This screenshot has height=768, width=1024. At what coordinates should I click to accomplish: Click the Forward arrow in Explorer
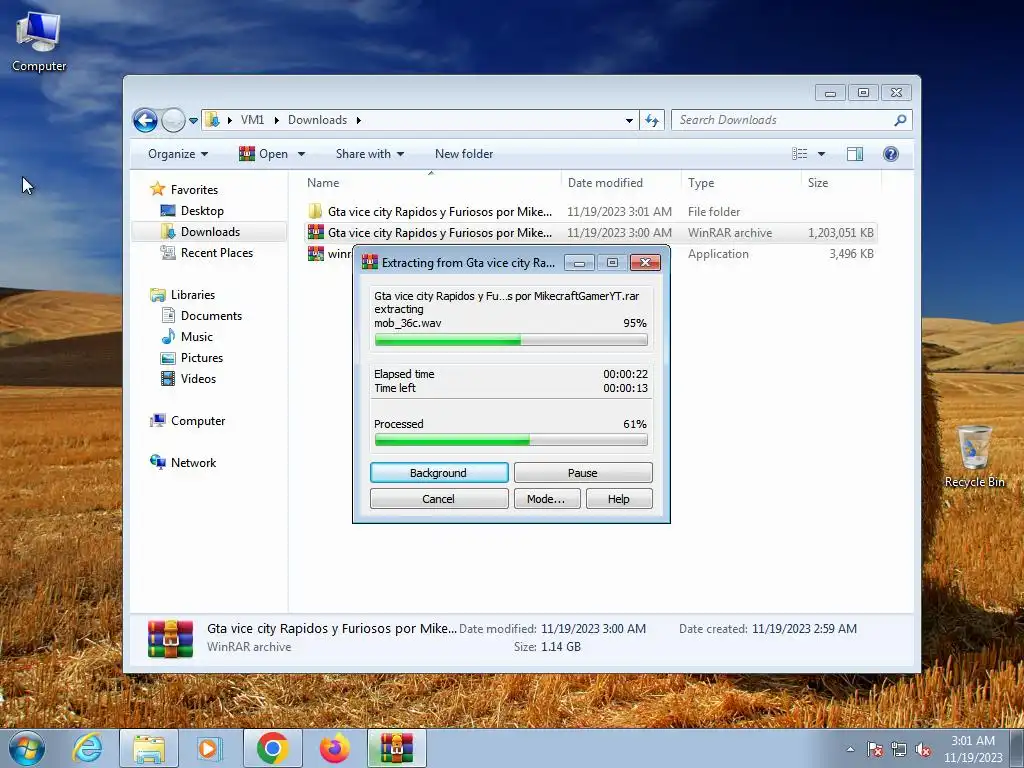click(173, 120)
